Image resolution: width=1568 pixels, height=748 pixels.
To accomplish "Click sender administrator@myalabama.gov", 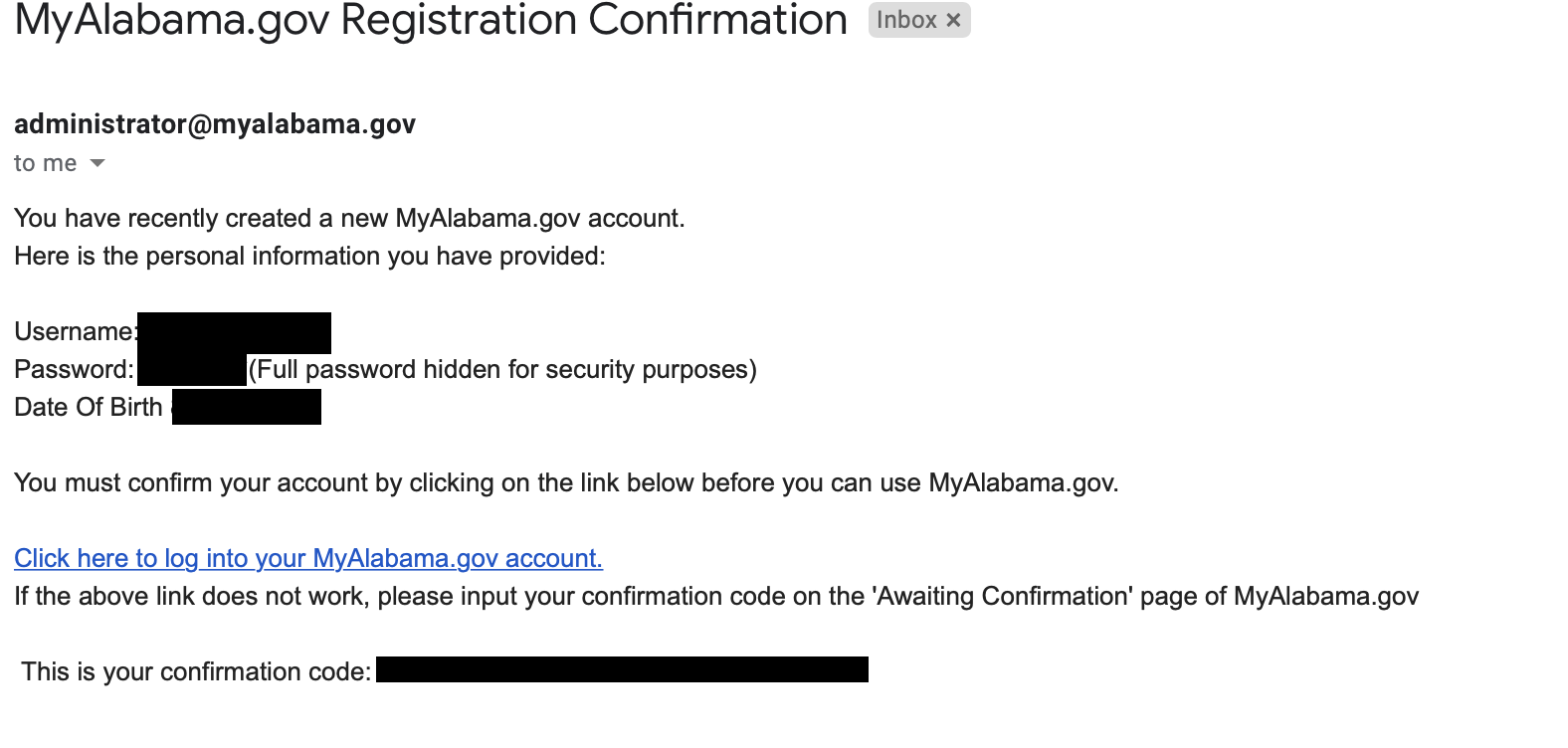I will 215,124.
